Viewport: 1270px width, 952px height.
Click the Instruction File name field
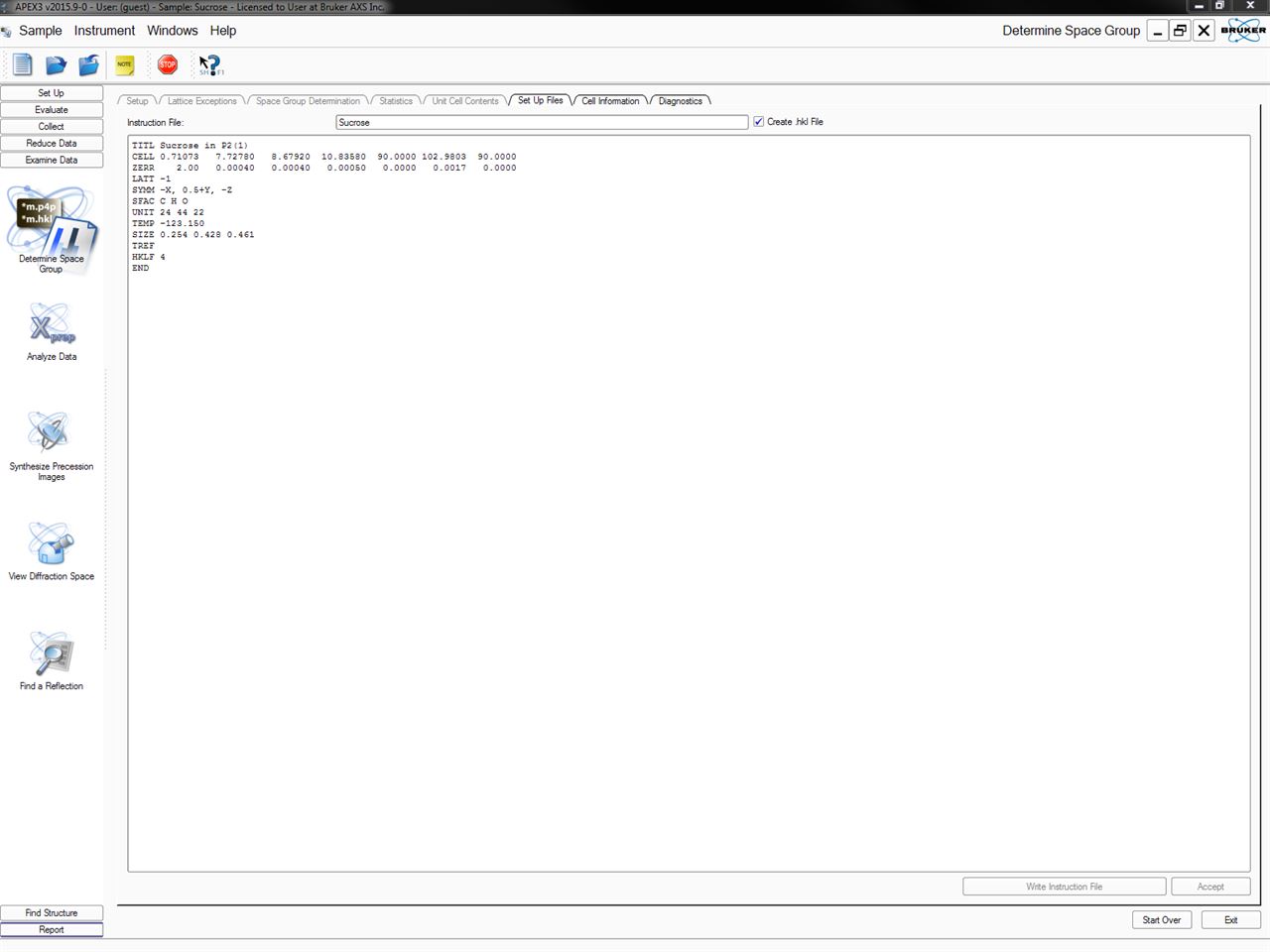pos(542,122)
